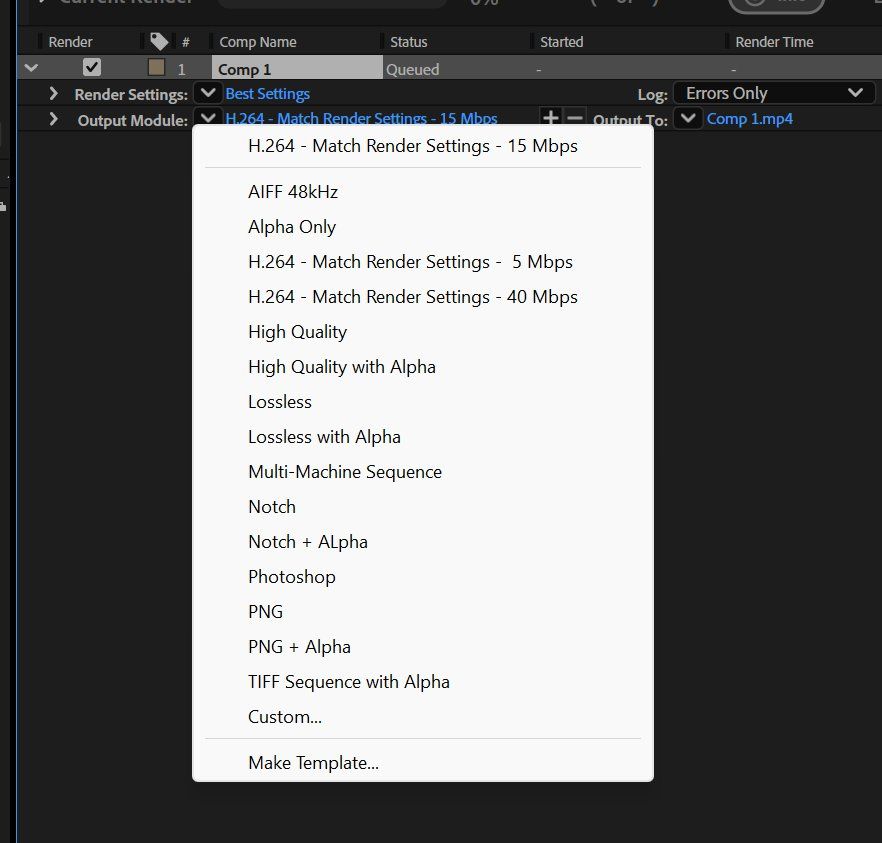
Task: Click the Comp 1.mp4 output file link
Action: [x=750, y=119]
